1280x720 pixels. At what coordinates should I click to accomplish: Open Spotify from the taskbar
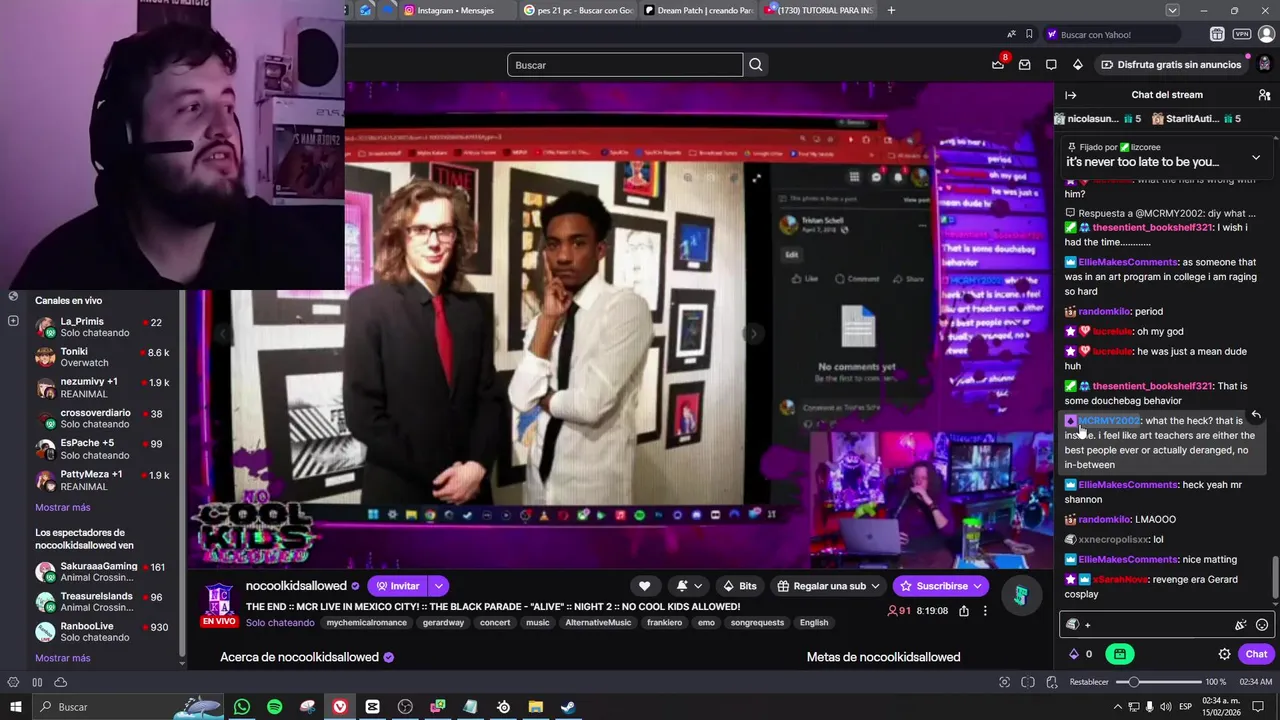coord(274,707)
